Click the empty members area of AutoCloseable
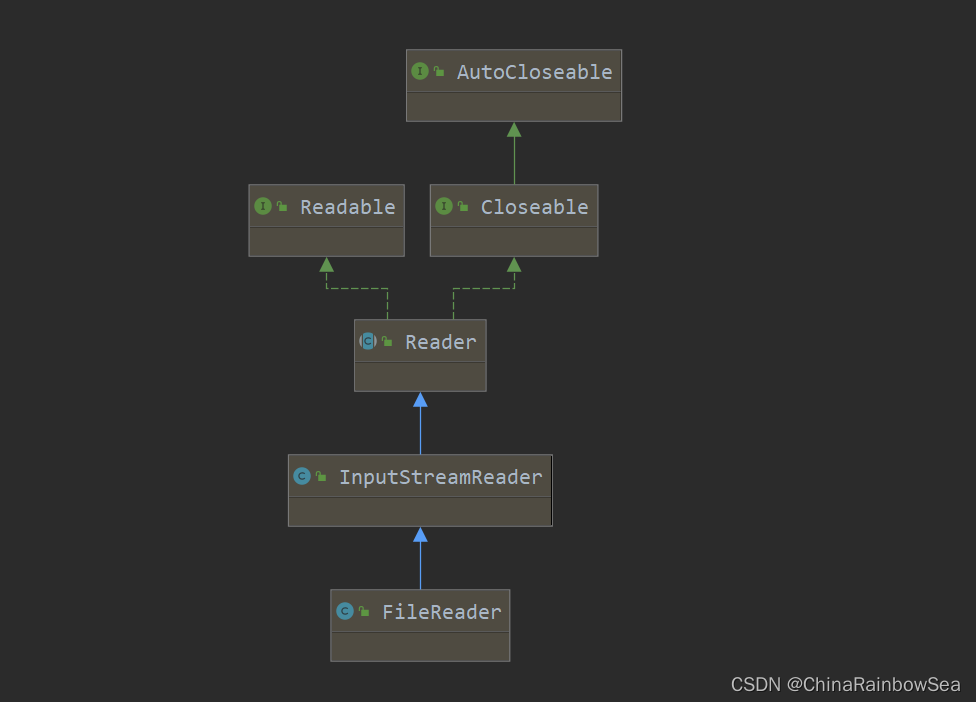The height and width of the screenshot is (702, 976). (x=513, y=107)
